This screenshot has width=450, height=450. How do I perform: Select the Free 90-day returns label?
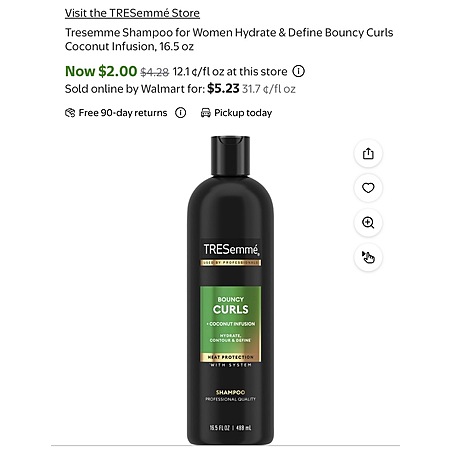(123, 113)
